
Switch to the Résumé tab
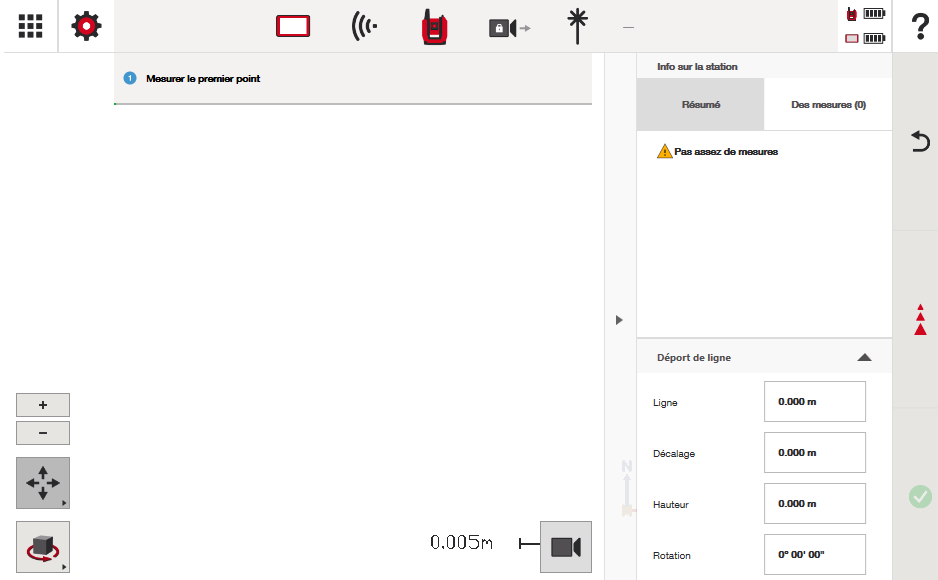coord(700,104)
